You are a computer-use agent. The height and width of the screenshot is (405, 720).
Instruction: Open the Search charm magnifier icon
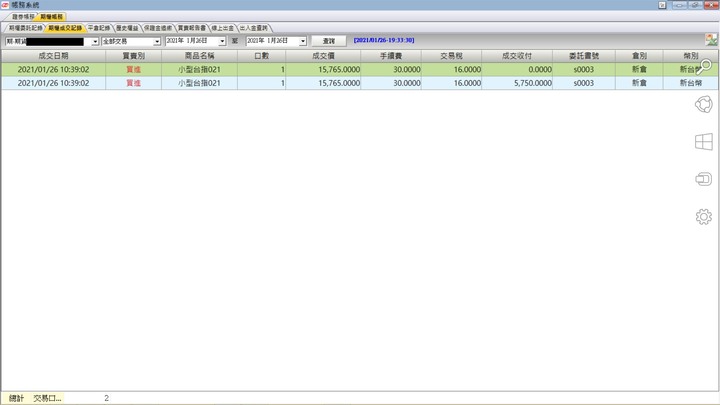(x=703, y=67)
